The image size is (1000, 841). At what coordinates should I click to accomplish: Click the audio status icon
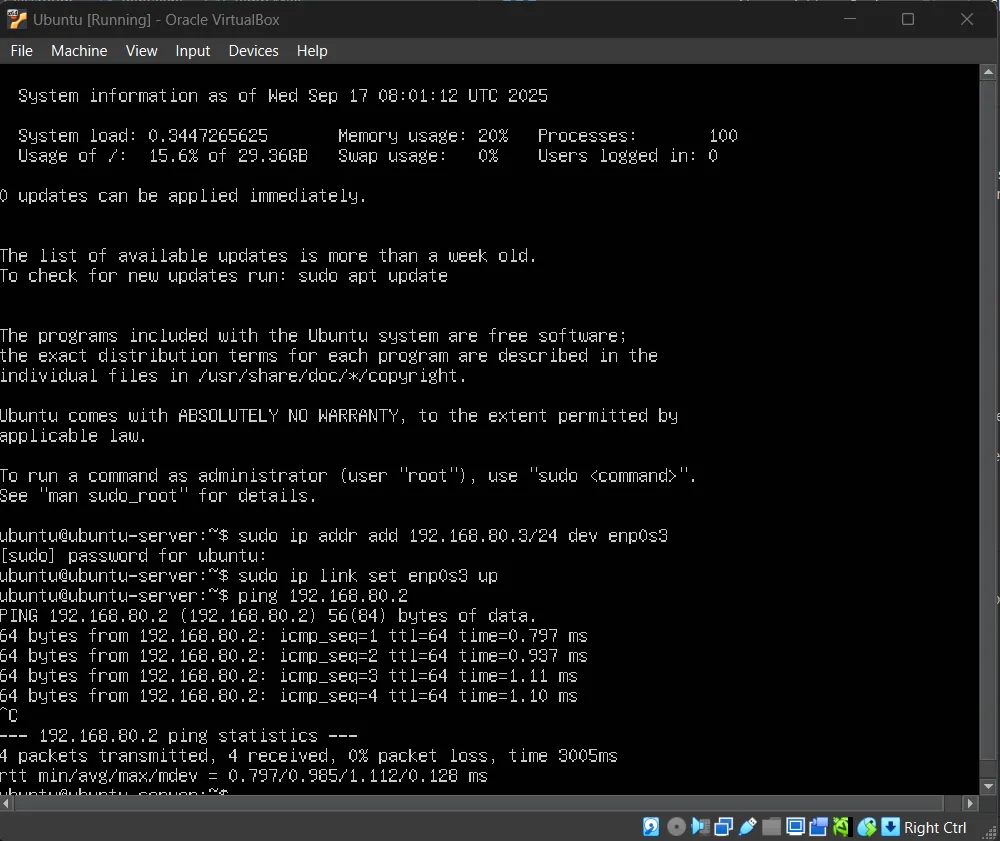[x=700, y=827]
